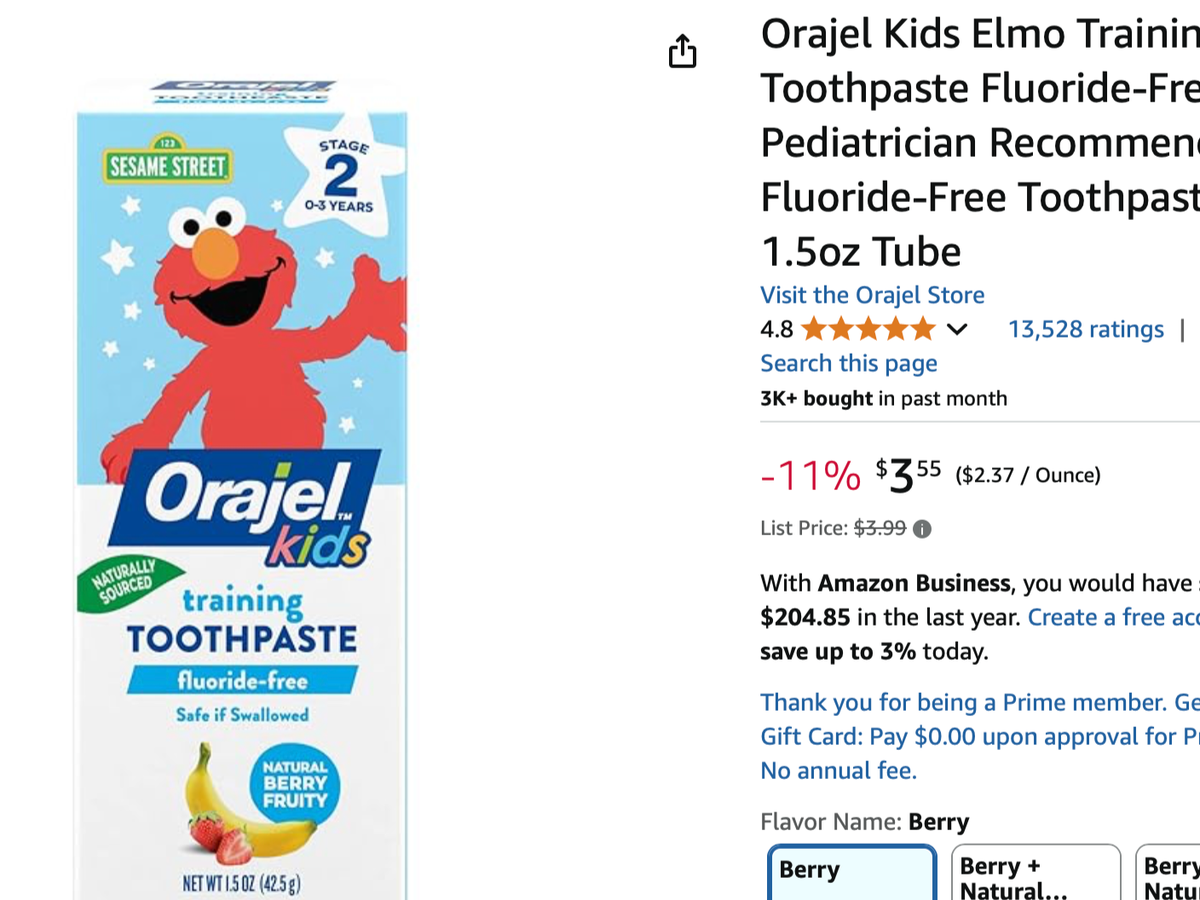
Task: Click Create a free account link
Action: (1113, 617)
